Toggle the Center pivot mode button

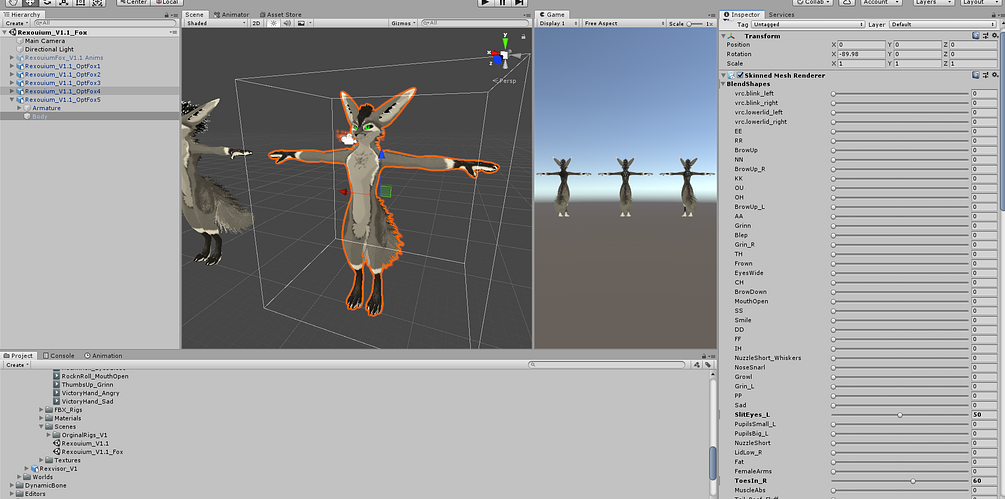133,3
